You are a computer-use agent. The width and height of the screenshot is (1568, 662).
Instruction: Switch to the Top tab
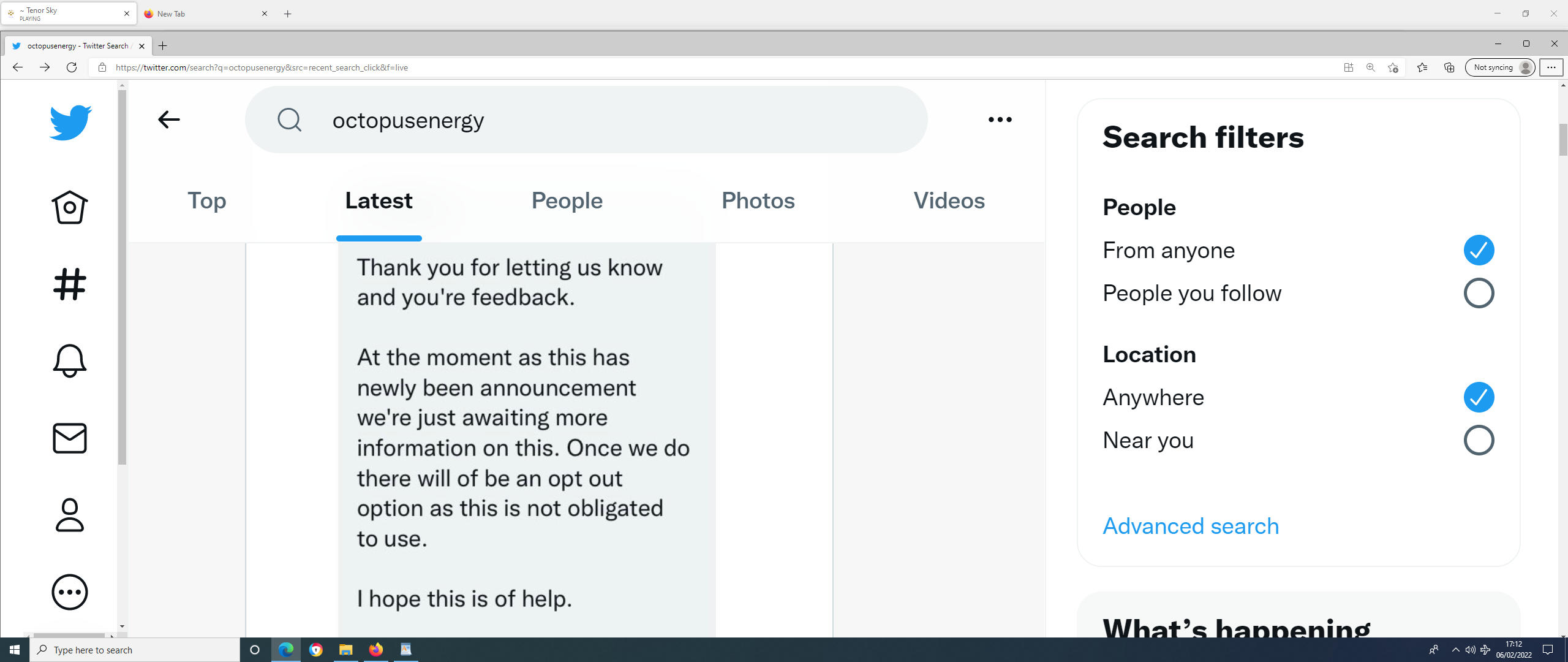coord(207,200)
